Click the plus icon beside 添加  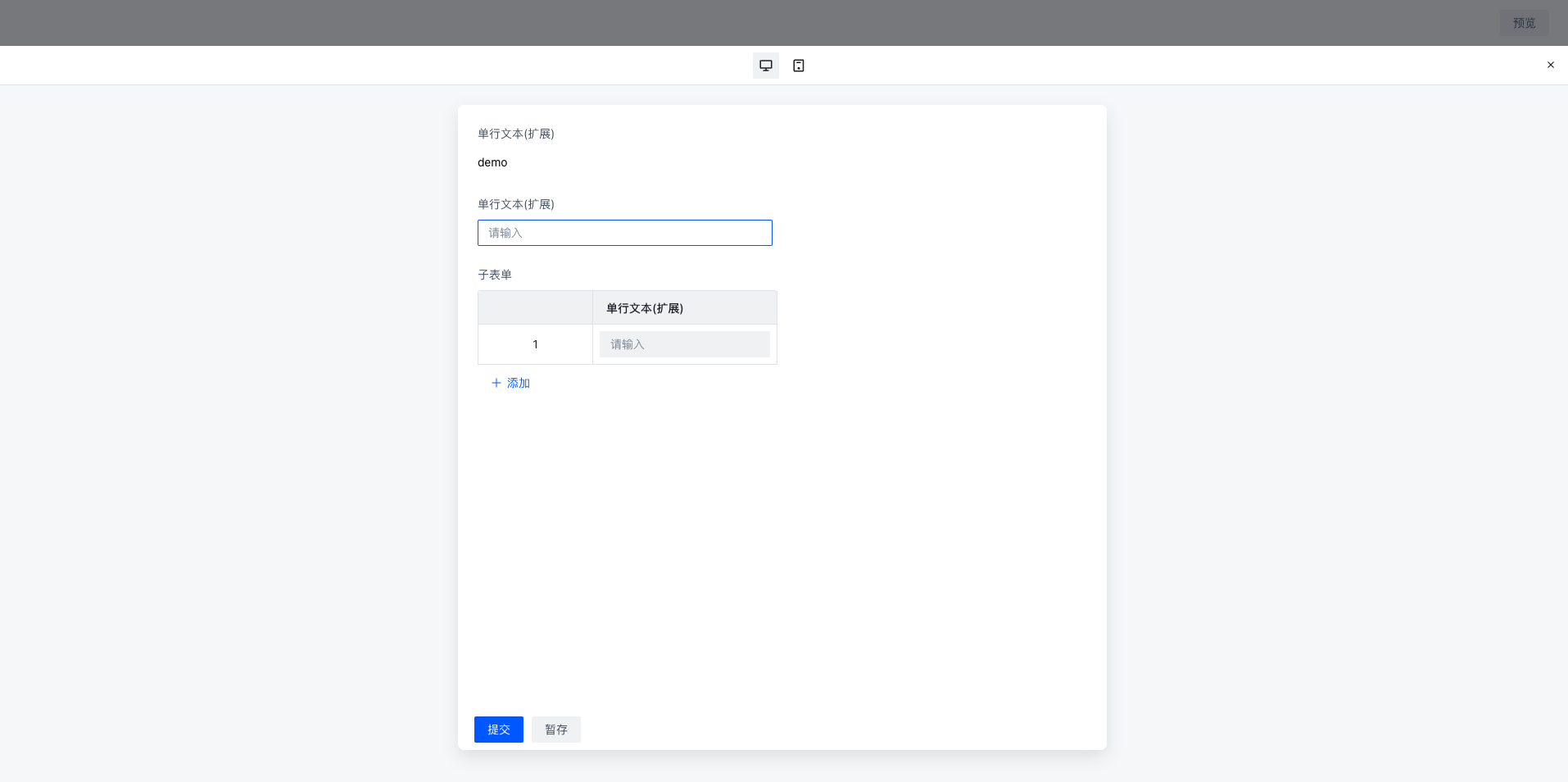[x=496, y=383]
